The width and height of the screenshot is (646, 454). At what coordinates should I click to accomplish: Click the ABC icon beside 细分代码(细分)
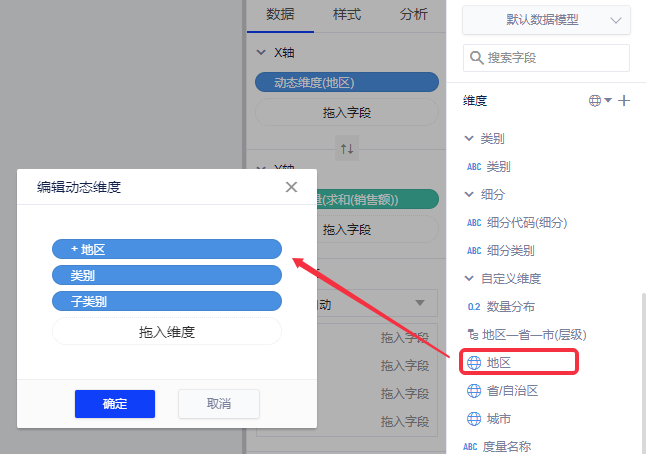tap(474, 222)
